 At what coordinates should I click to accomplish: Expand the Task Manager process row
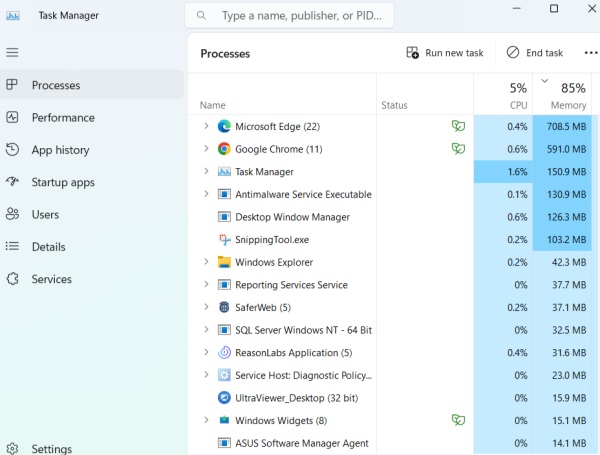[206, 171]
